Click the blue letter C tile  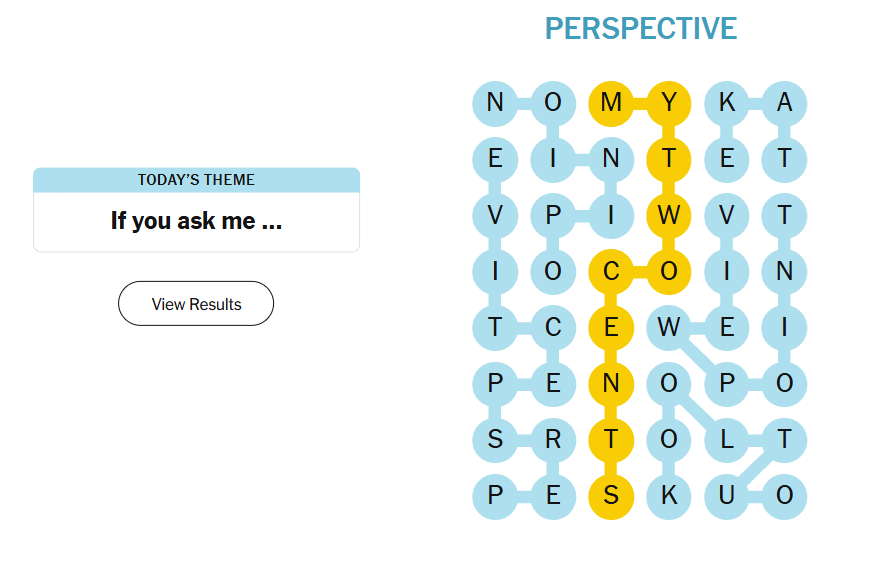click(553, 327)
